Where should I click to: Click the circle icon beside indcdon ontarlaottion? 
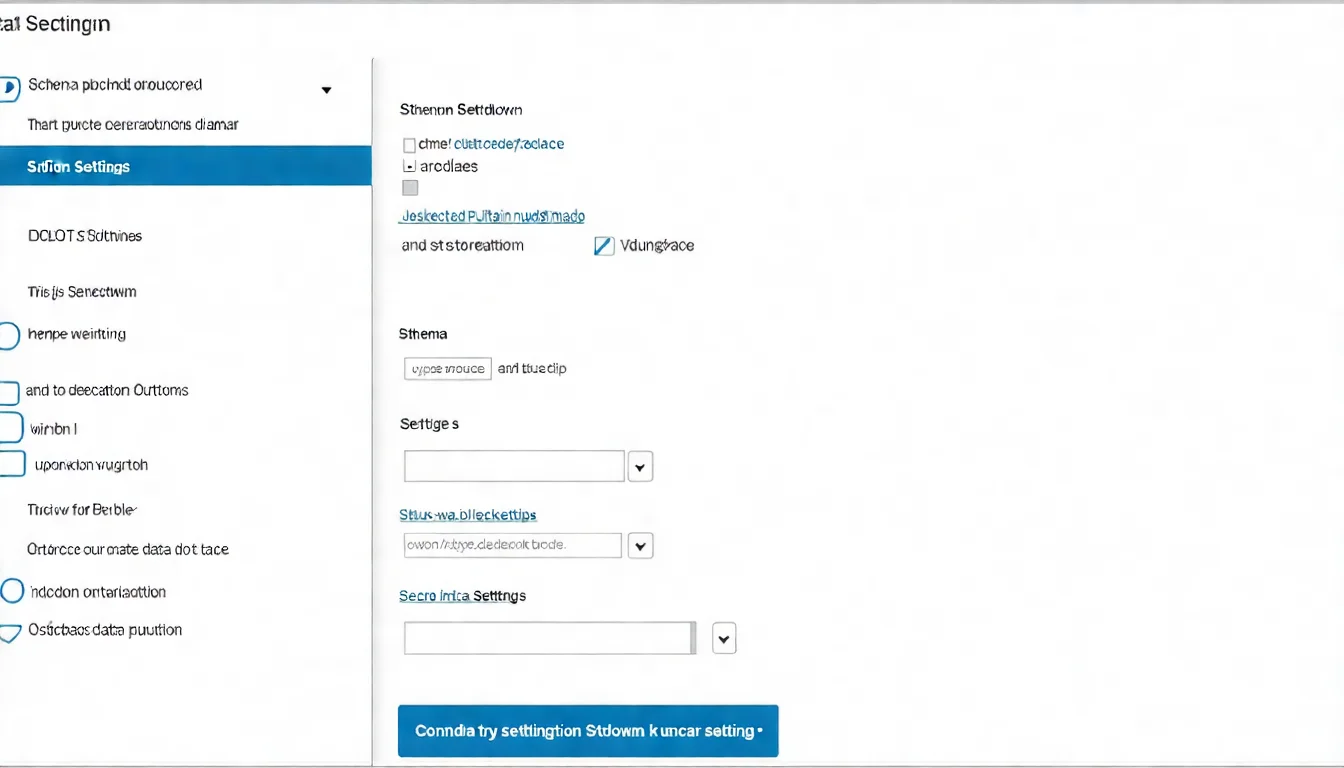[x=11, y=591]
